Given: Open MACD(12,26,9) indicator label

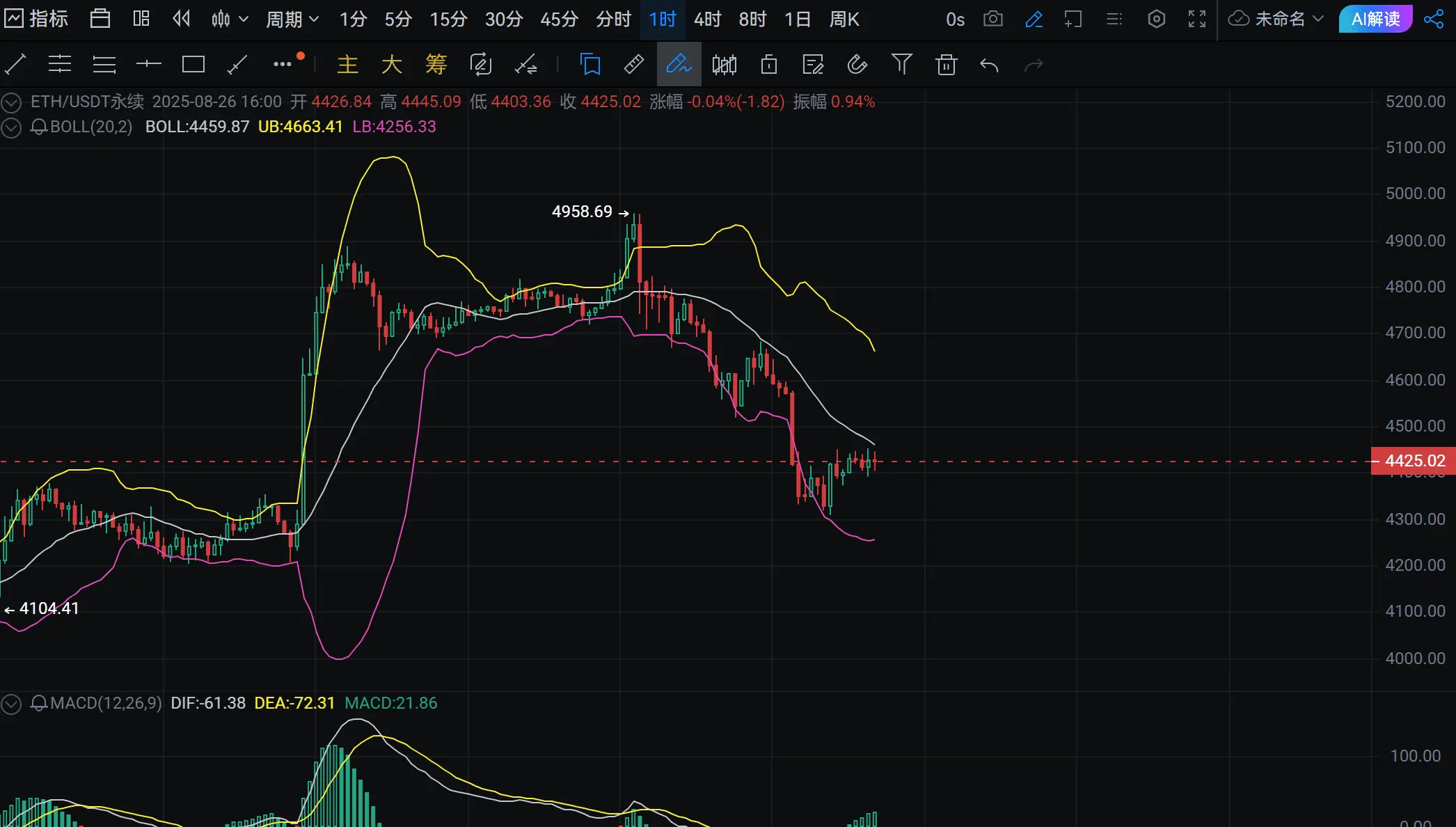Looking at the screenshot, I should [x=106, y=703].
